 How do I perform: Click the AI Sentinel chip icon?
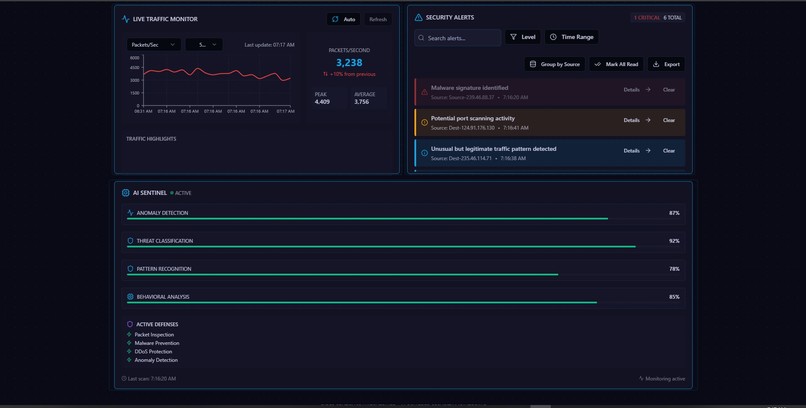(x=125, y=193)
